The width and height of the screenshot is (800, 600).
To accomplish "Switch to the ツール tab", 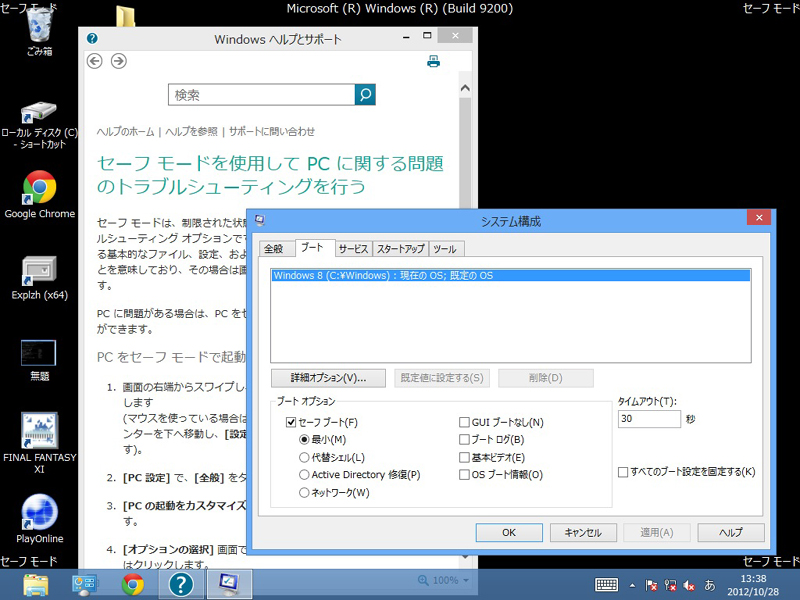I will pyautogui.click(x=445, y=248).
